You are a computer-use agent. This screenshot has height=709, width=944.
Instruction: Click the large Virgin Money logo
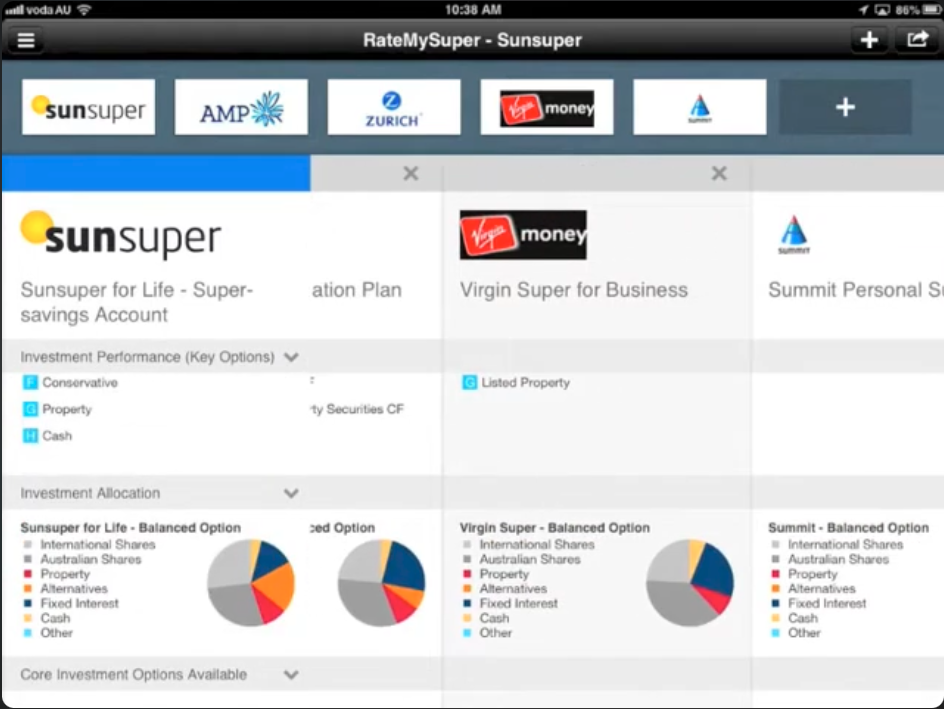click(x=523, y=235)
